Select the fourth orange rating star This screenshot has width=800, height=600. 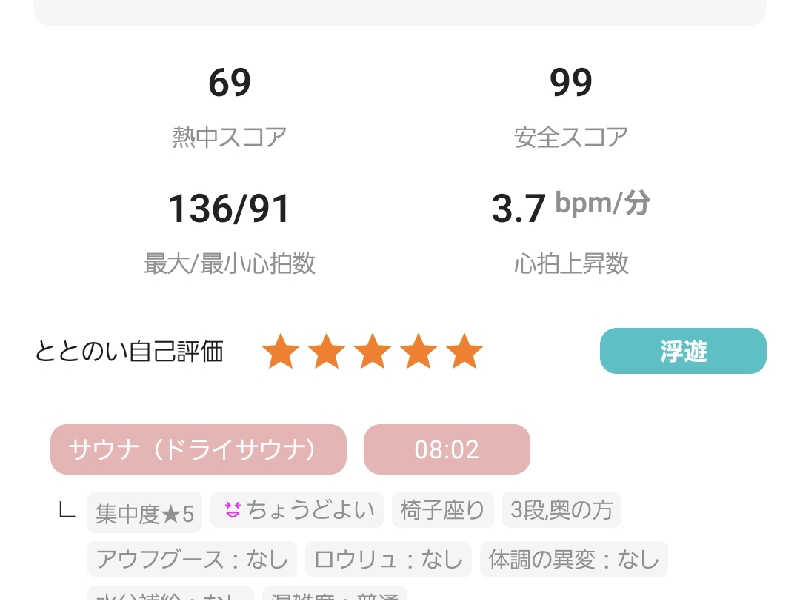coord(418,351)
